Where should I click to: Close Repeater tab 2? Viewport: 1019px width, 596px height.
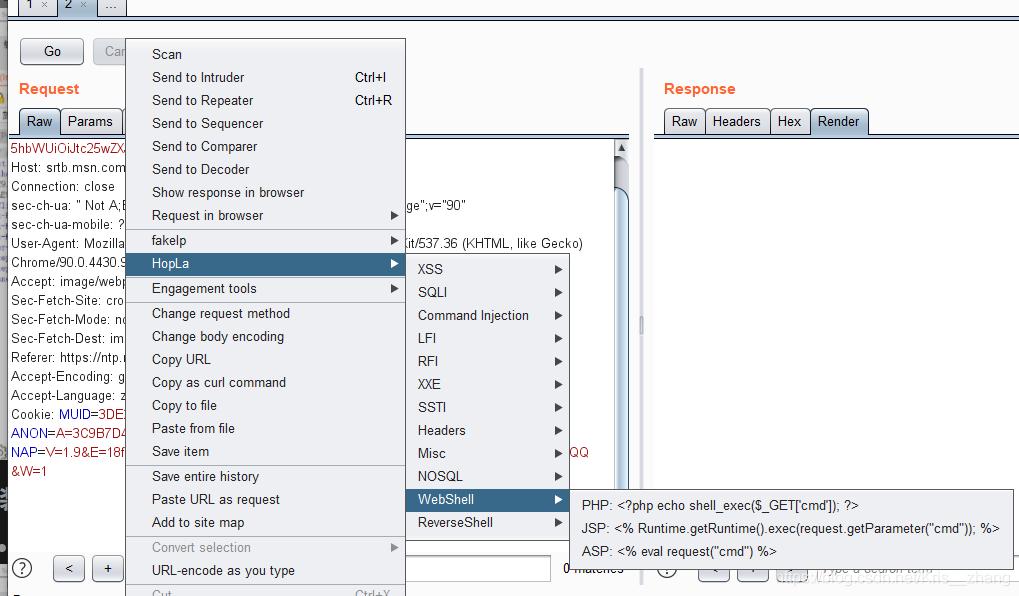click(83, 5)
